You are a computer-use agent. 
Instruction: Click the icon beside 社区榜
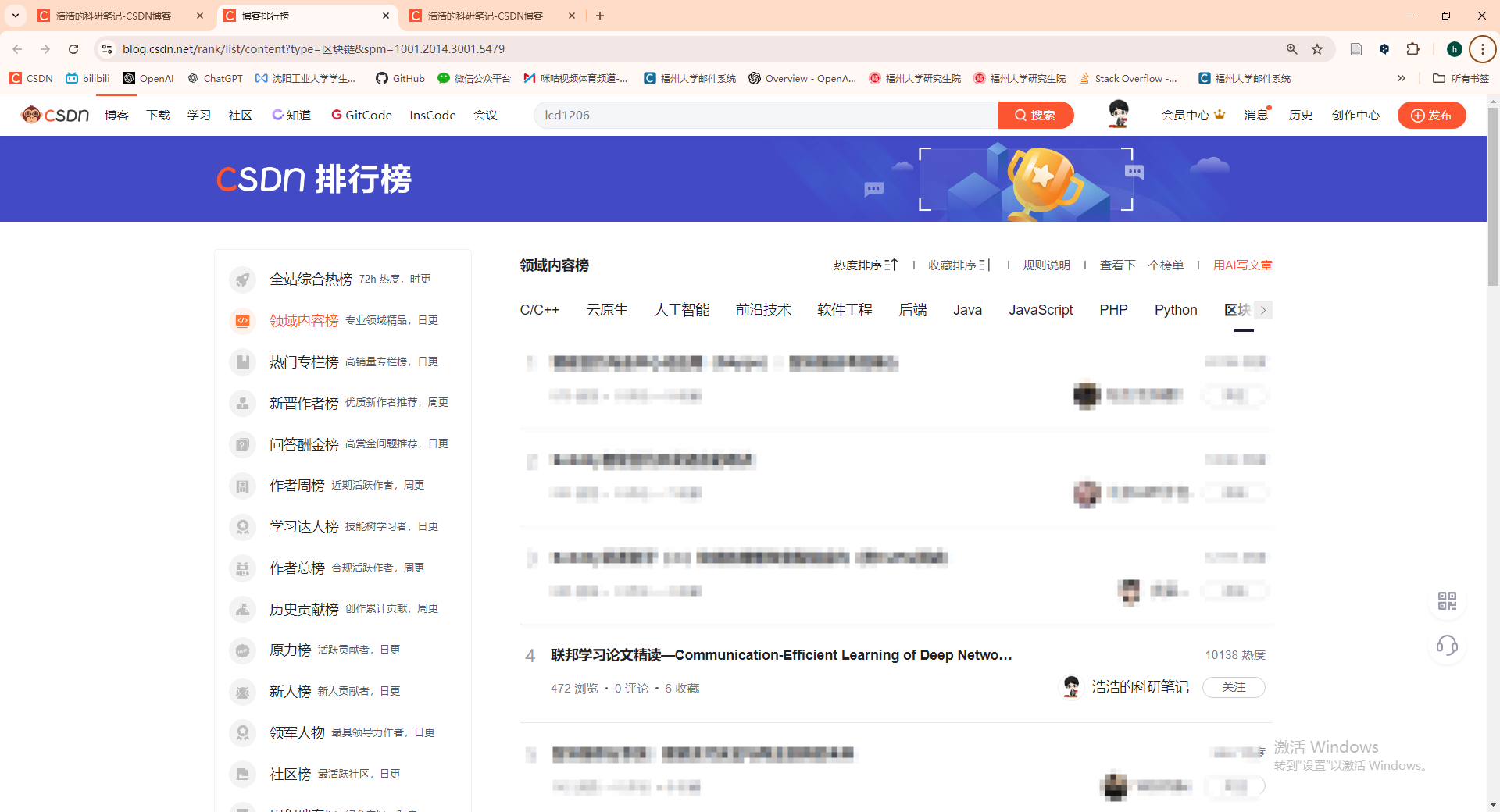(243, 775)
